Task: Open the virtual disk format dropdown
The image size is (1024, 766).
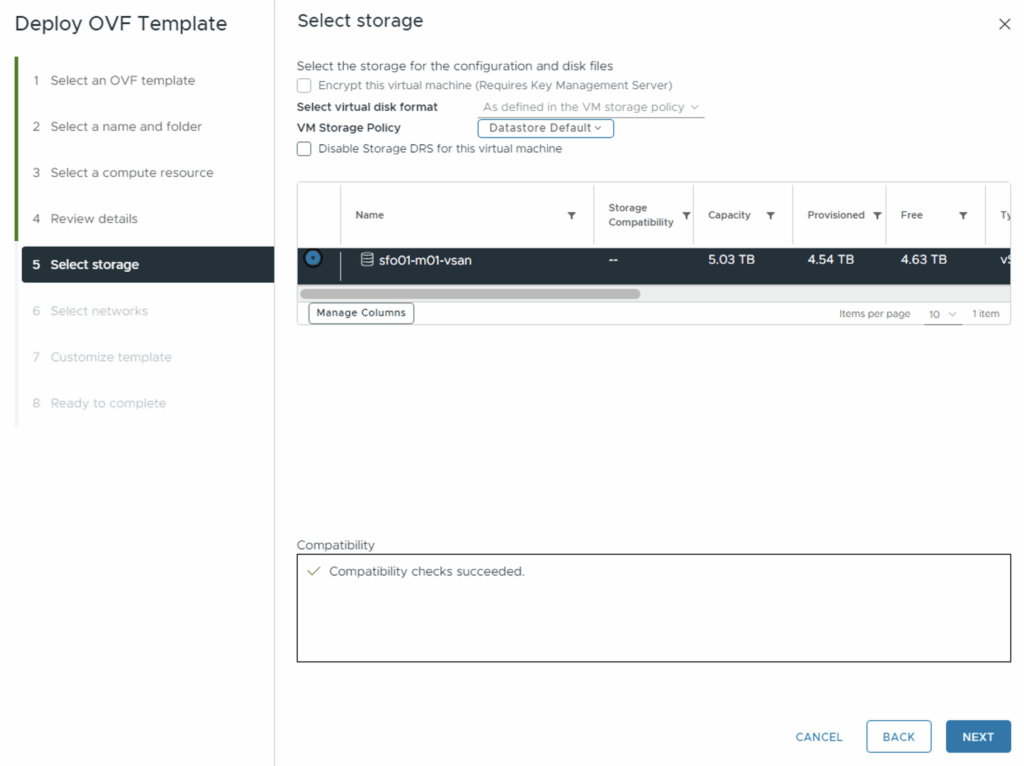Action: (590, 107)
